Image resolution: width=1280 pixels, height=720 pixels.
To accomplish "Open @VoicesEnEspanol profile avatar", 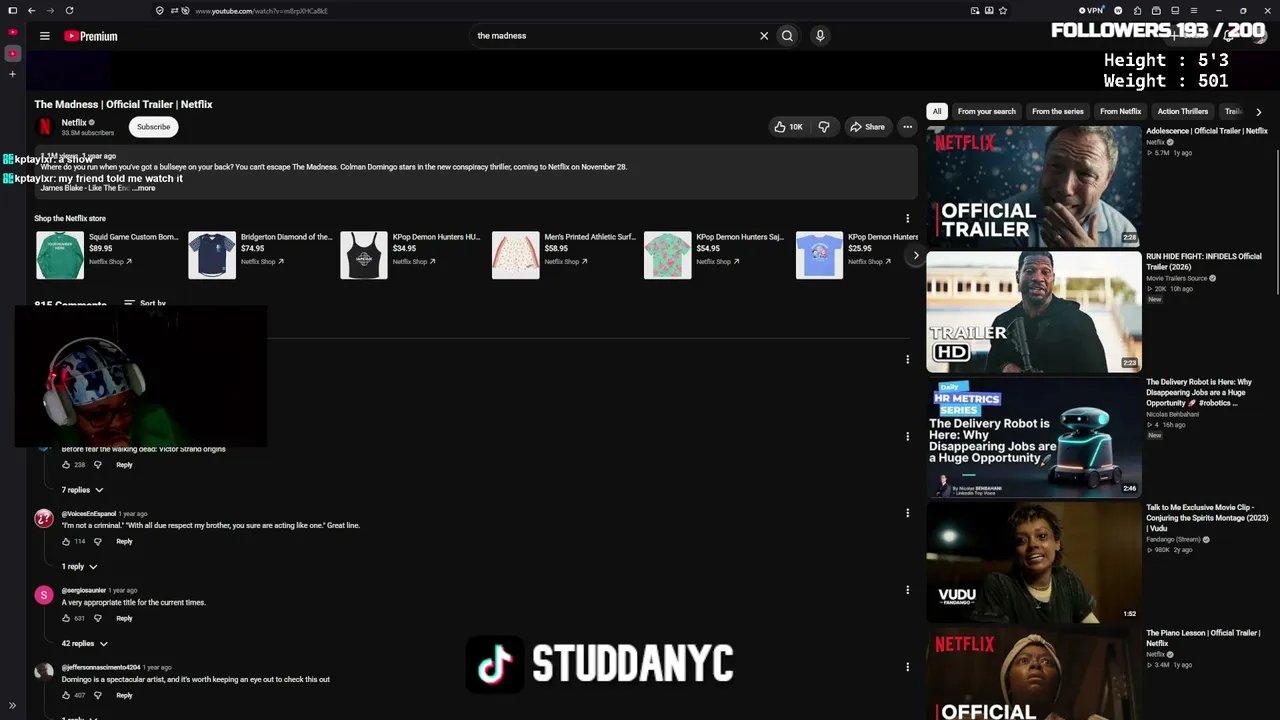I will 44,518.
